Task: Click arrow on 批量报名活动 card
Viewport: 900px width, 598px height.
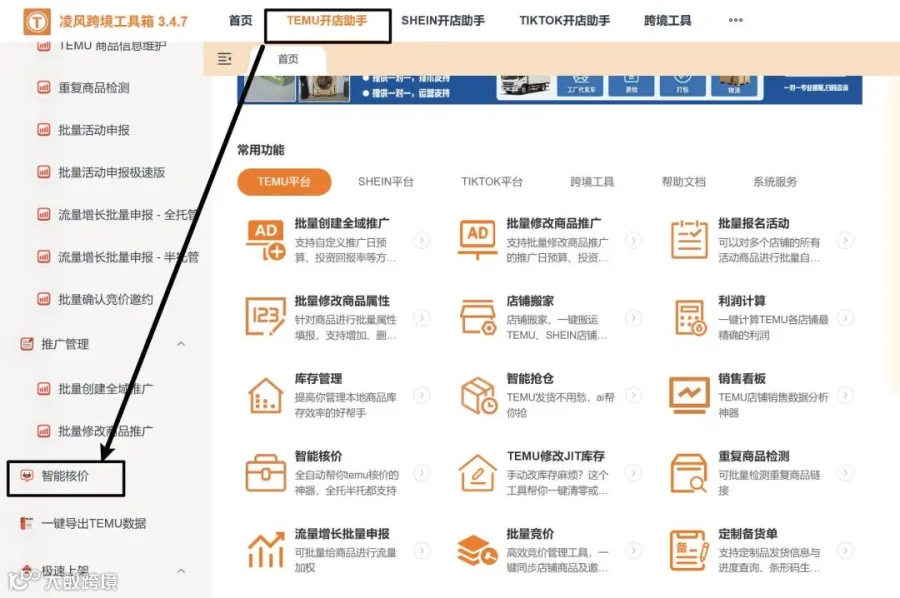Action: [845, 240]
